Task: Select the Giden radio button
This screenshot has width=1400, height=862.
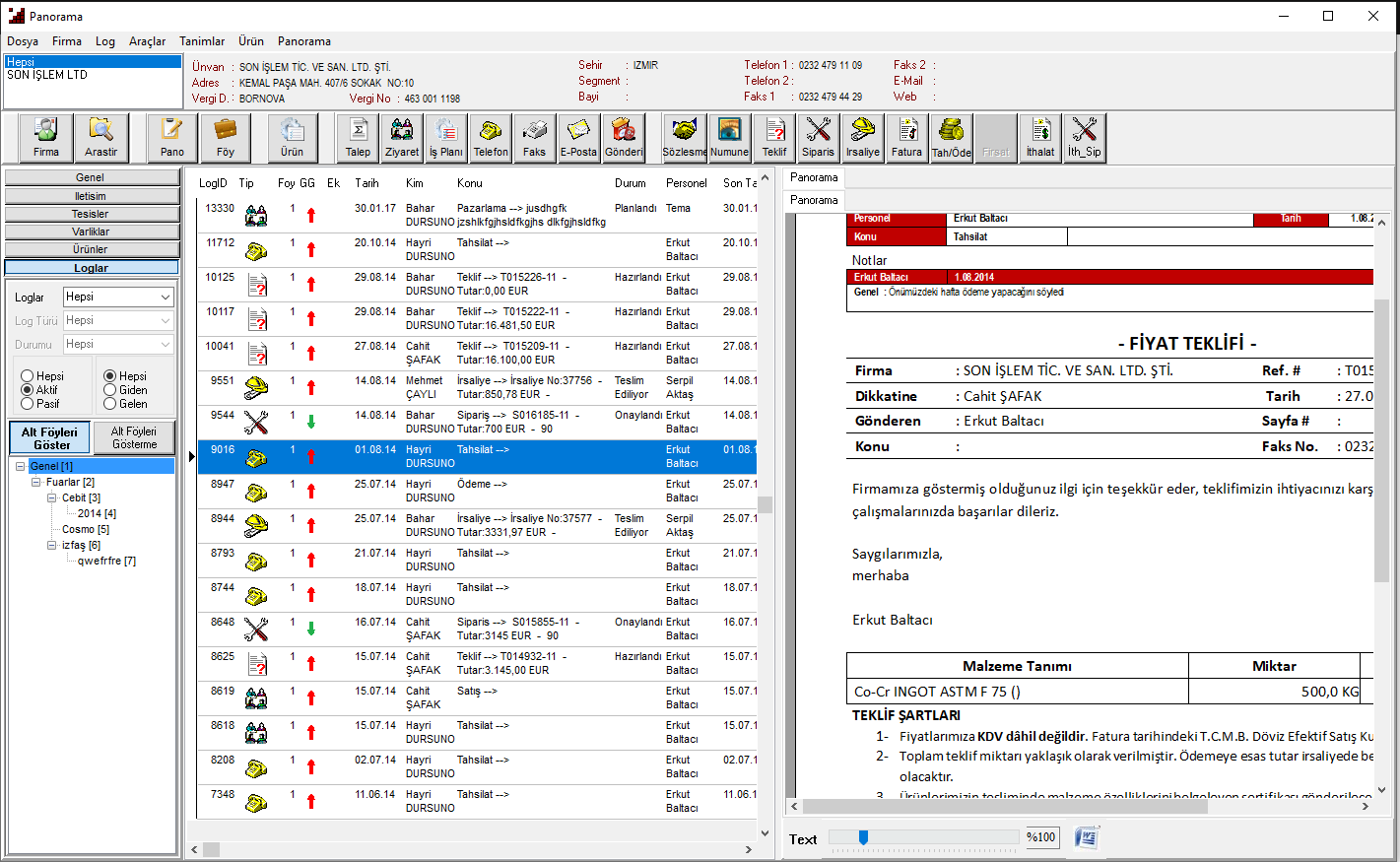Action: point(110,390)
